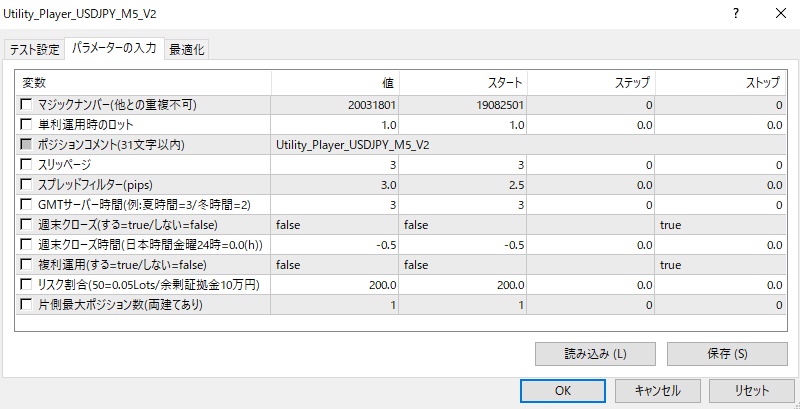This screenshot has height=409, width=800.
Task: Tick the 週末クローズ true/false checkbox
Action: 26,224
